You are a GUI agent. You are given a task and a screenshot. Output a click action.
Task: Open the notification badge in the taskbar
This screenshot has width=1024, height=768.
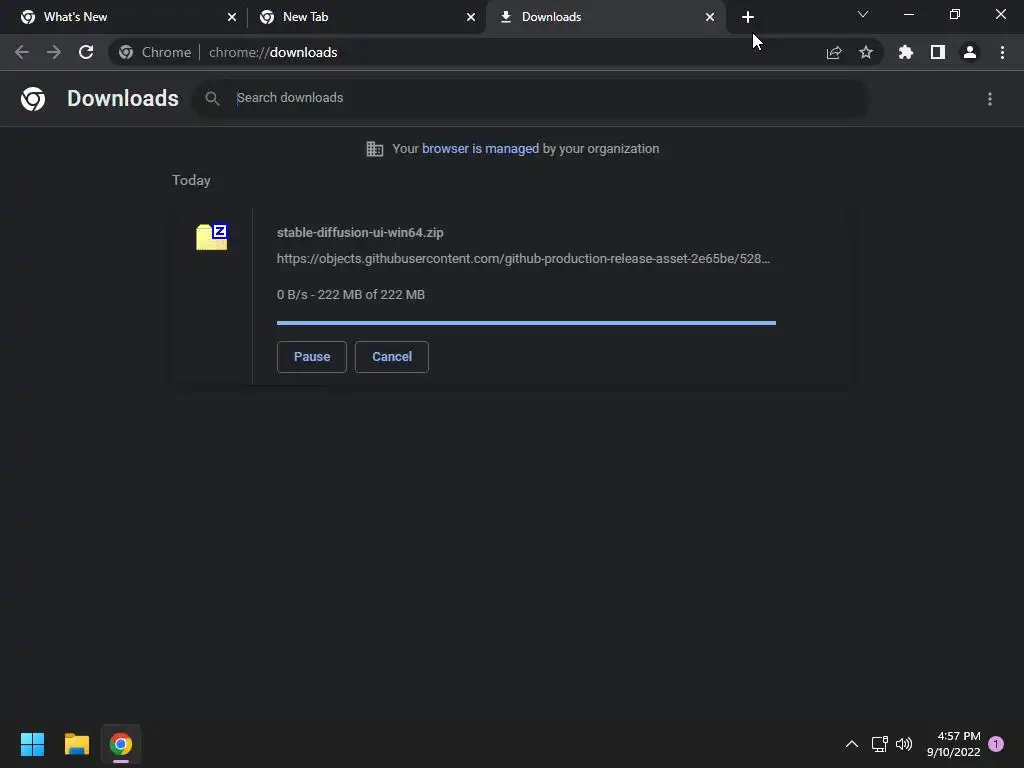click(x=996, y=744)
